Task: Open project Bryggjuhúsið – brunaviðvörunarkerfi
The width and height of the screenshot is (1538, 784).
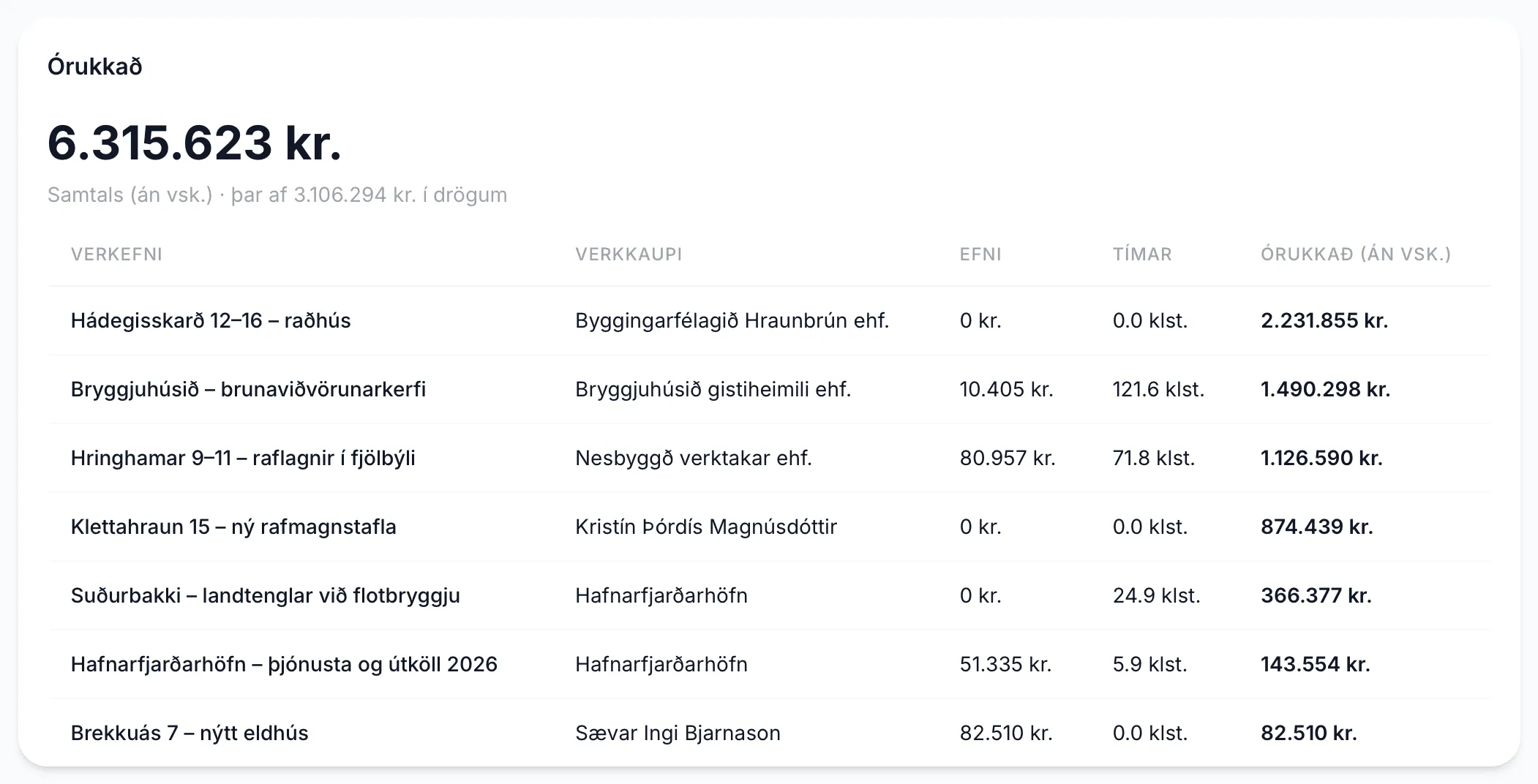Action: [248, 389]
